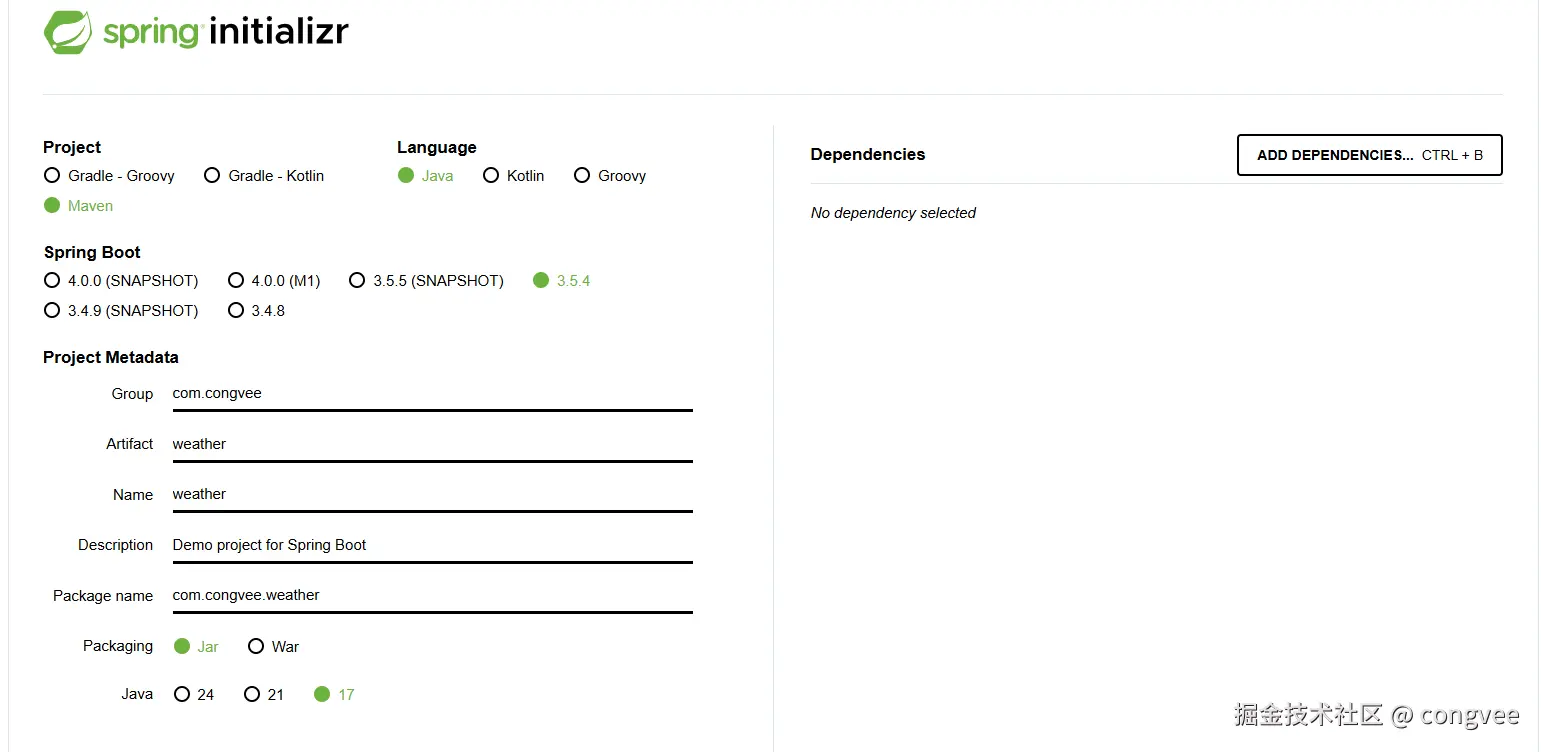Pick Spring Boot 3.5.5 (SNAPSHOT)
Image resolution: width=1541 pixels, height=752 pixels.
click(426, 281)
